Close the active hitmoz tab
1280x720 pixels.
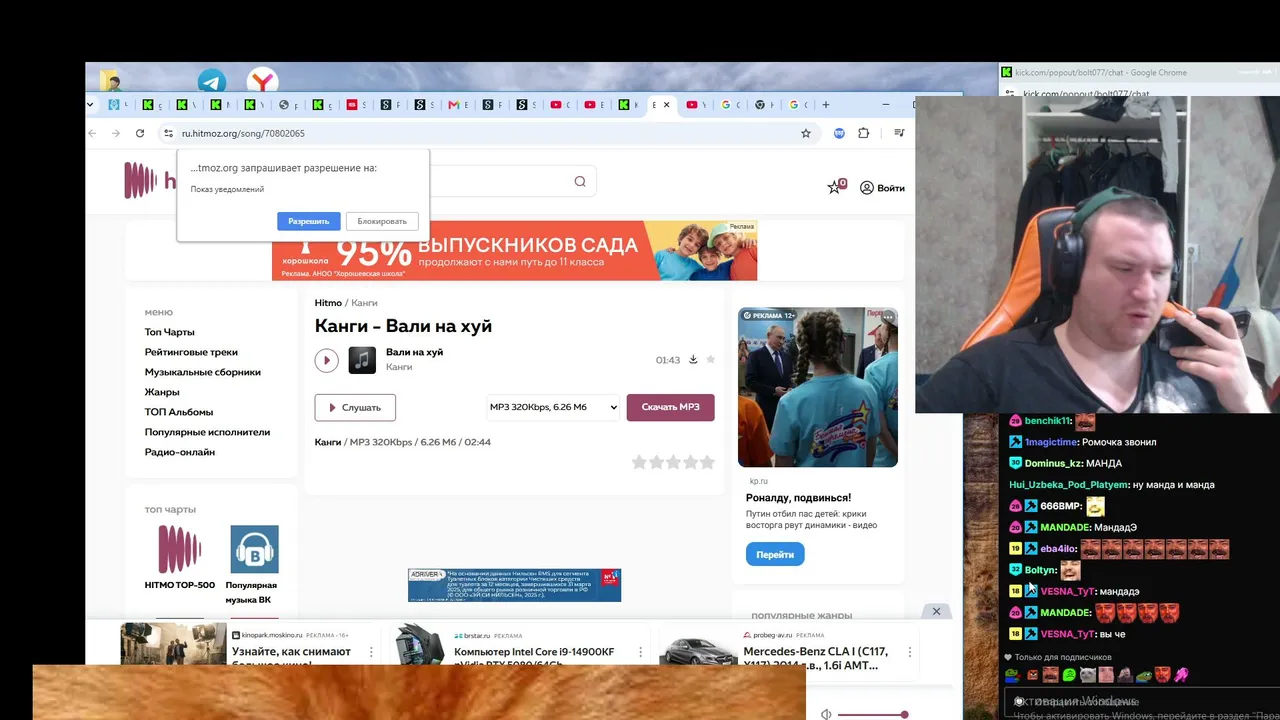click(x=666, y=105)
